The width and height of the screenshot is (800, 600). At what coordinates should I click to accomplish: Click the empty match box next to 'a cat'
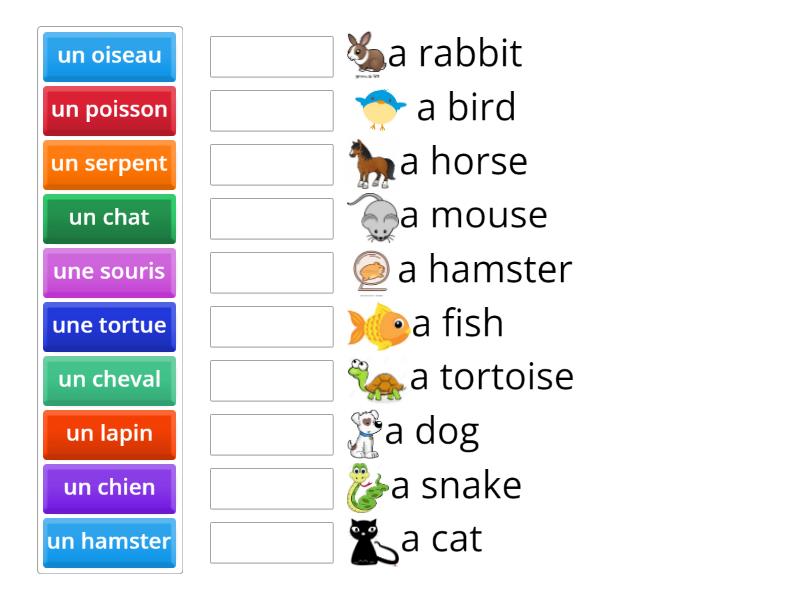tap(271, 543)
